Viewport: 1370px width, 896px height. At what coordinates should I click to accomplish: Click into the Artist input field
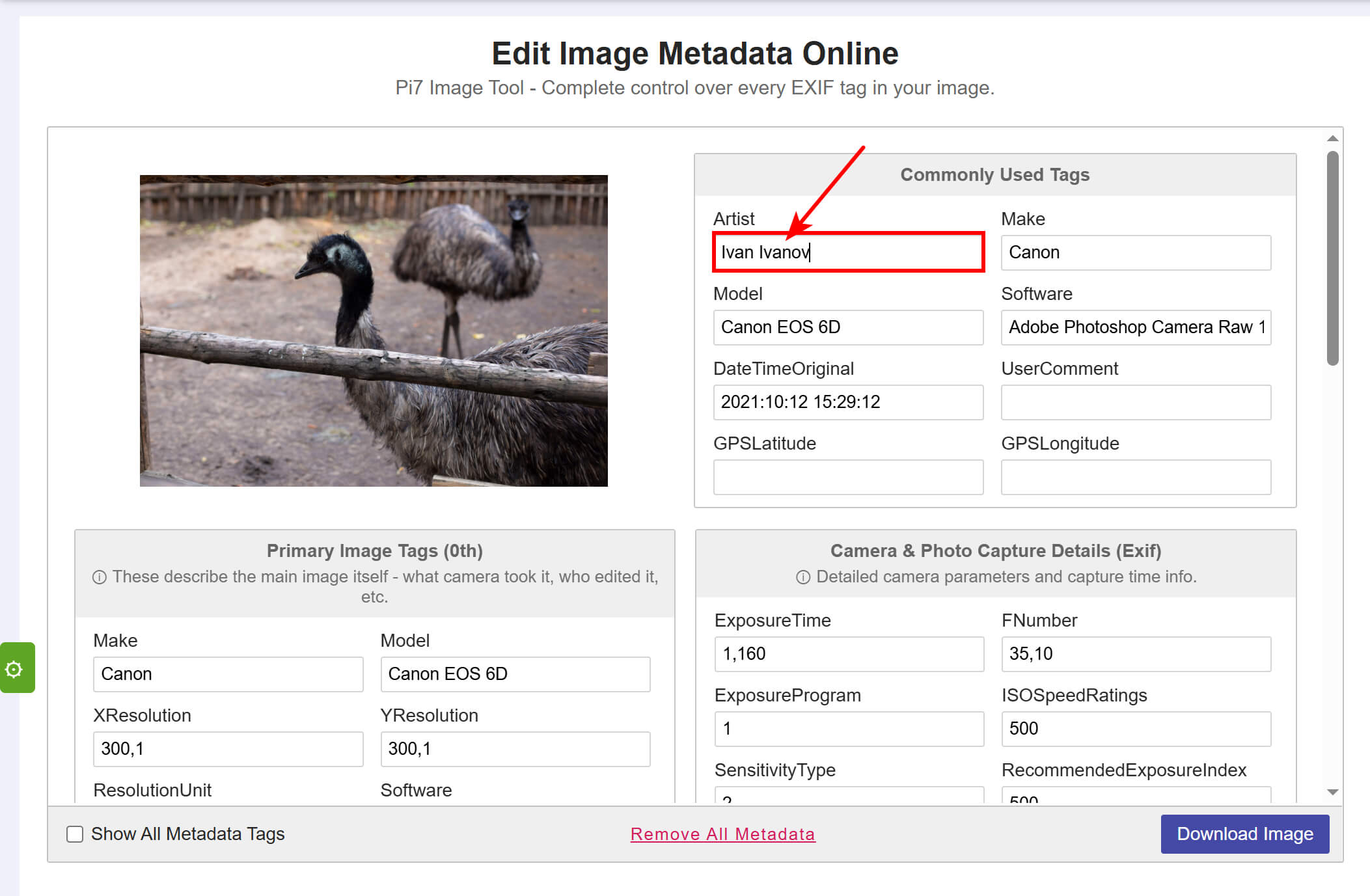pos(847,252)
